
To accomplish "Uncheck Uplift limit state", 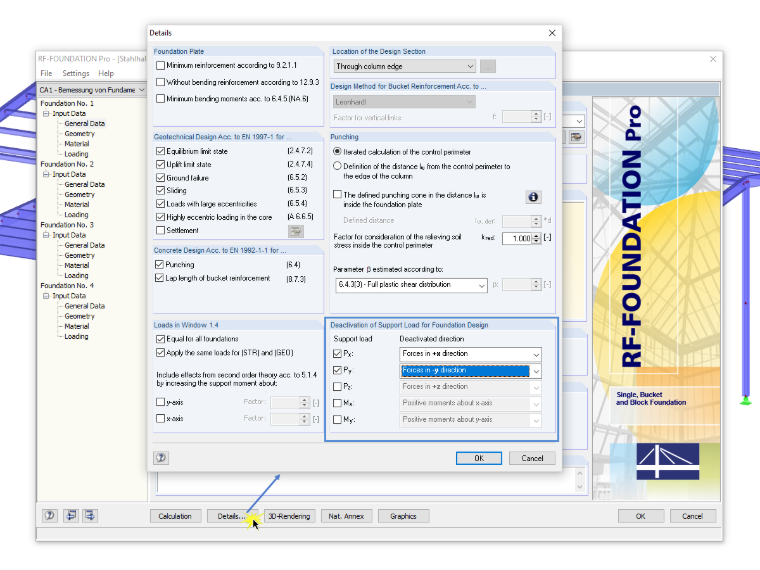I will click(160, 164).
